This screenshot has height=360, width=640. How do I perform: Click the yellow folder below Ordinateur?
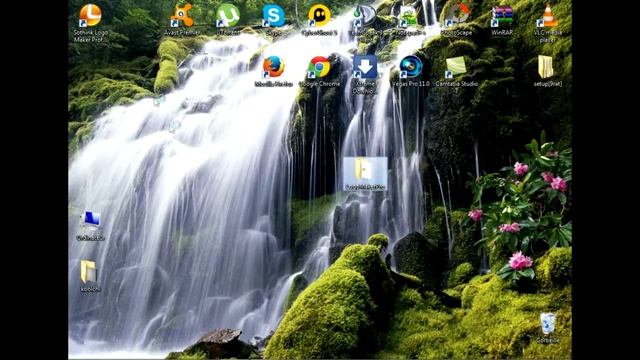tap(89, 271)
